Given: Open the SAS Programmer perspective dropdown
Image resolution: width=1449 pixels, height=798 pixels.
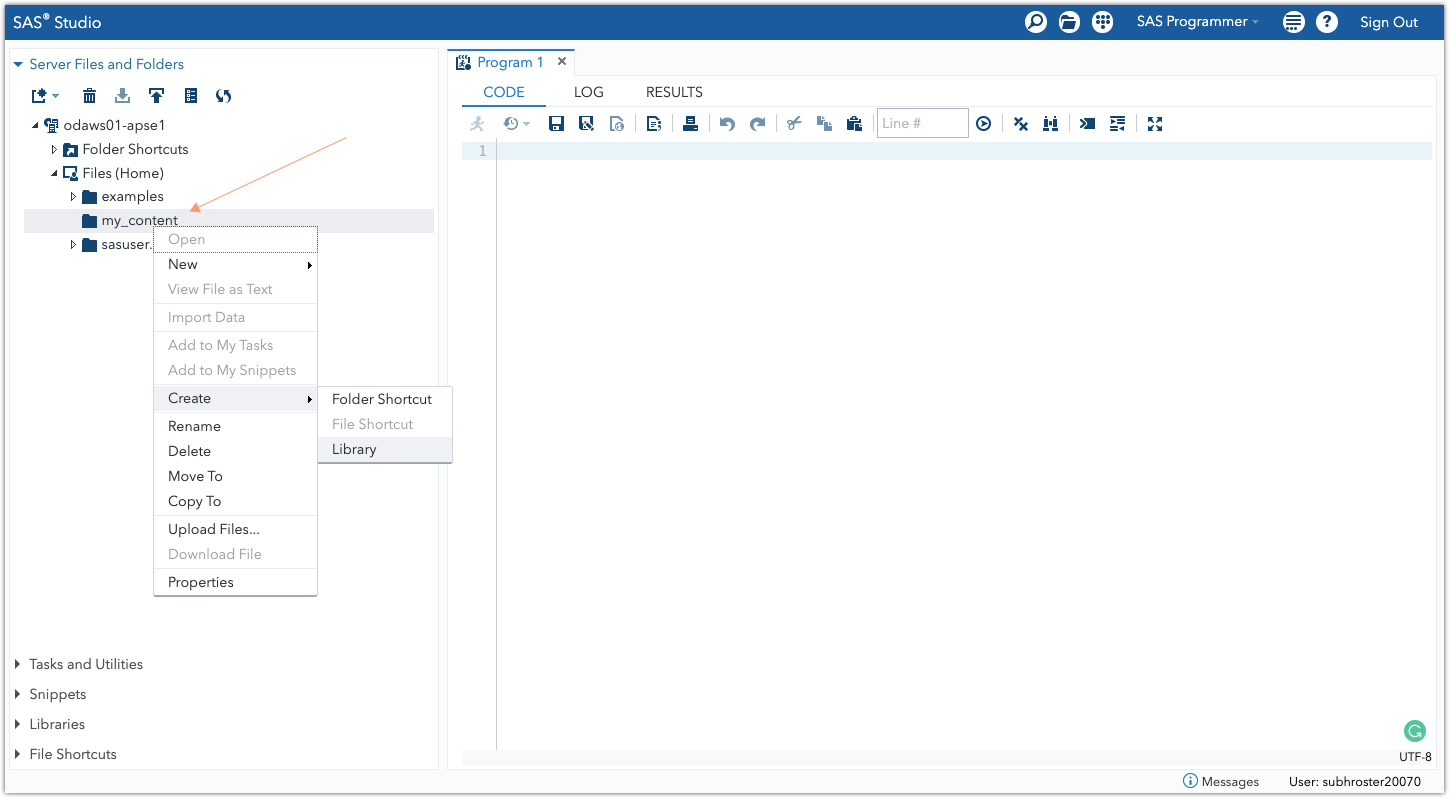Looking at the screenshot, I should pyautogui.click(x=1197, y=22).
